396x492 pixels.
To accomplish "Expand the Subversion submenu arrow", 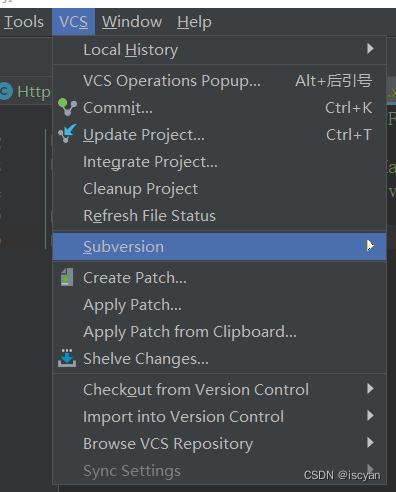I will point(370,246).
